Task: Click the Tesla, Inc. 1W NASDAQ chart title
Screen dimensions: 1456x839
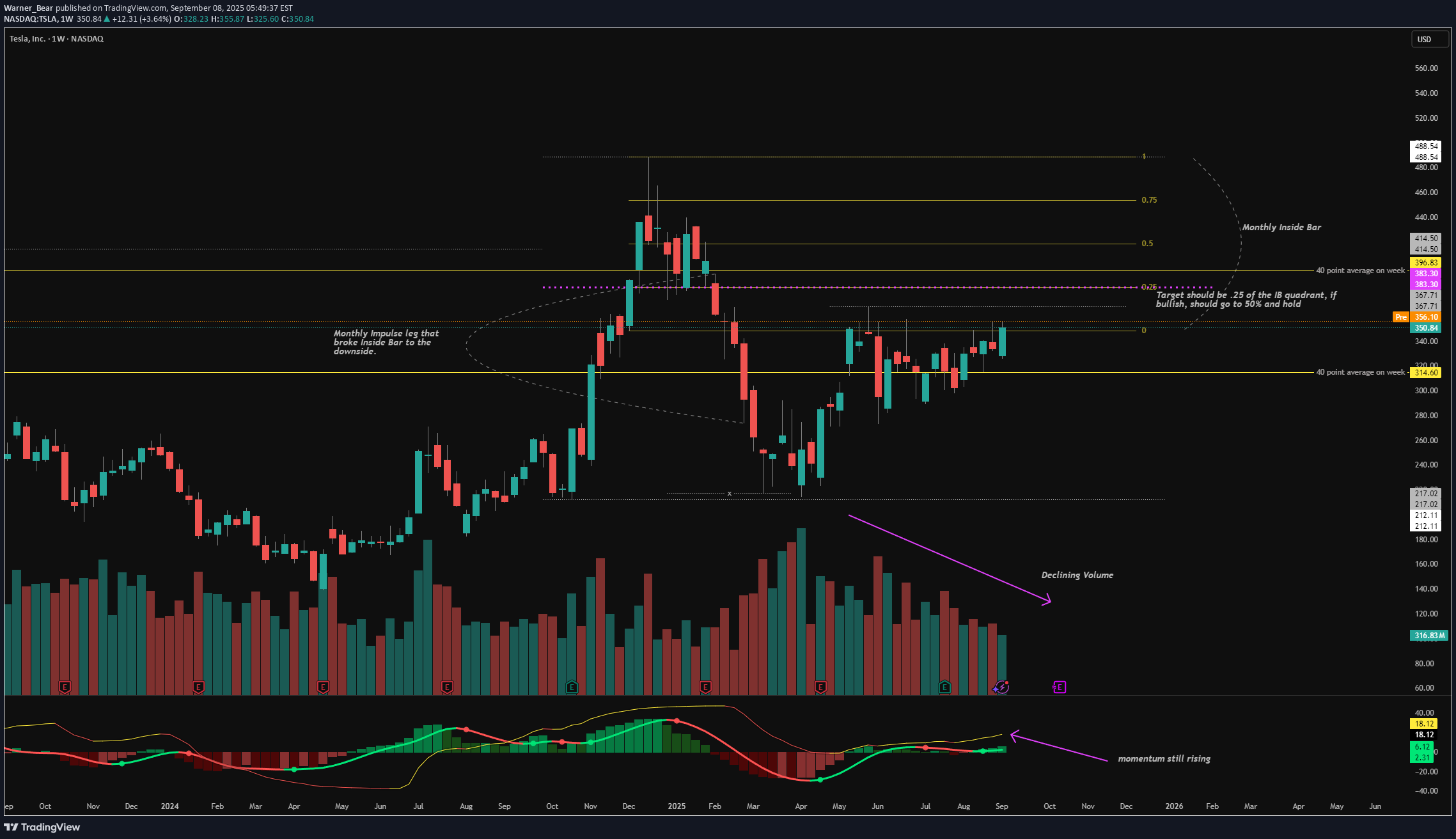Action: pos(56,39)
